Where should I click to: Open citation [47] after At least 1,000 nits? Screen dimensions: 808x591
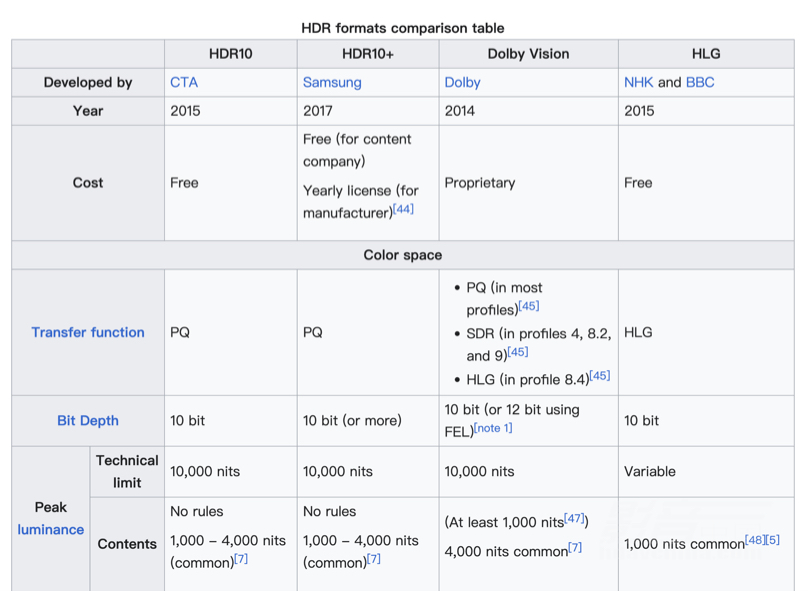574,518
